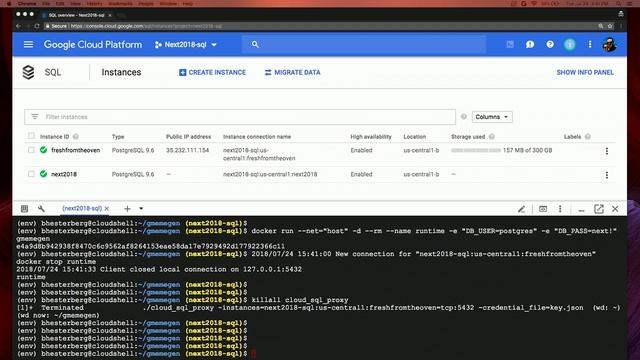Click the Type column header
This screenshot has width=640, height=360.
[x=118, y=137]
